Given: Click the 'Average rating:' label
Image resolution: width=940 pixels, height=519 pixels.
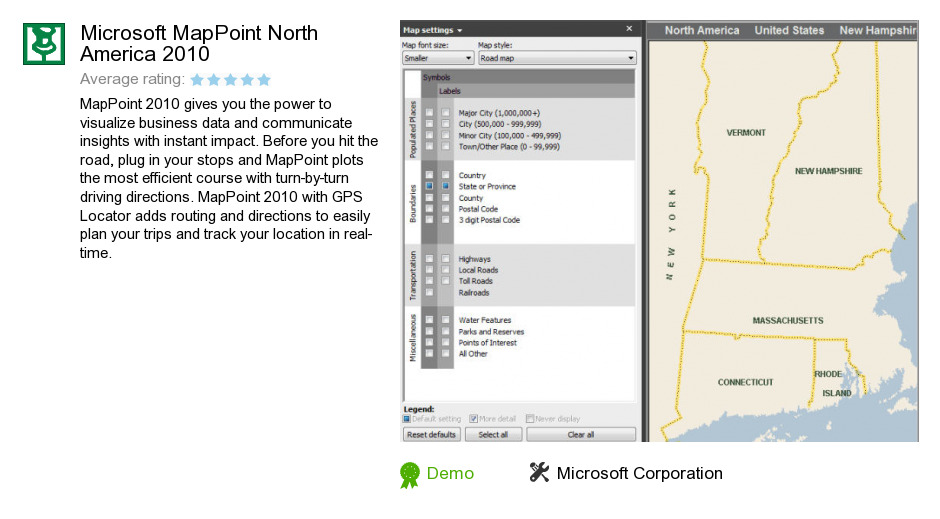Looking at the screenshot, I should point(132,79).
